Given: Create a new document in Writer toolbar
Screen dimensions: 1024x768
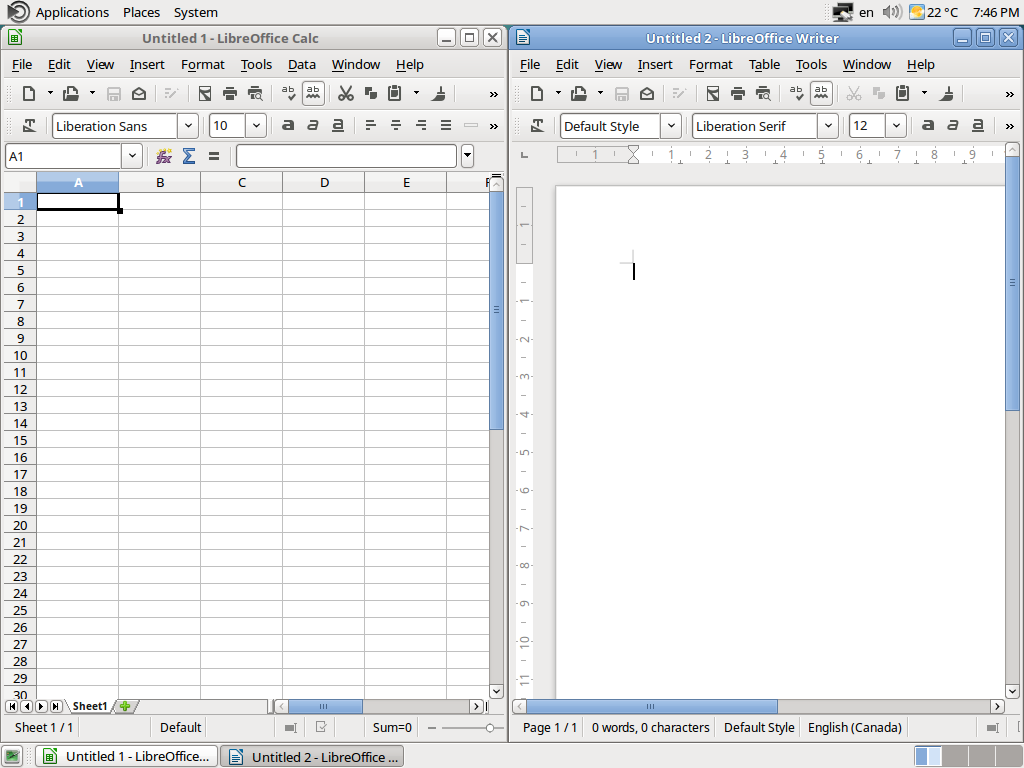Looking at the screenshot, I should 537,93.
